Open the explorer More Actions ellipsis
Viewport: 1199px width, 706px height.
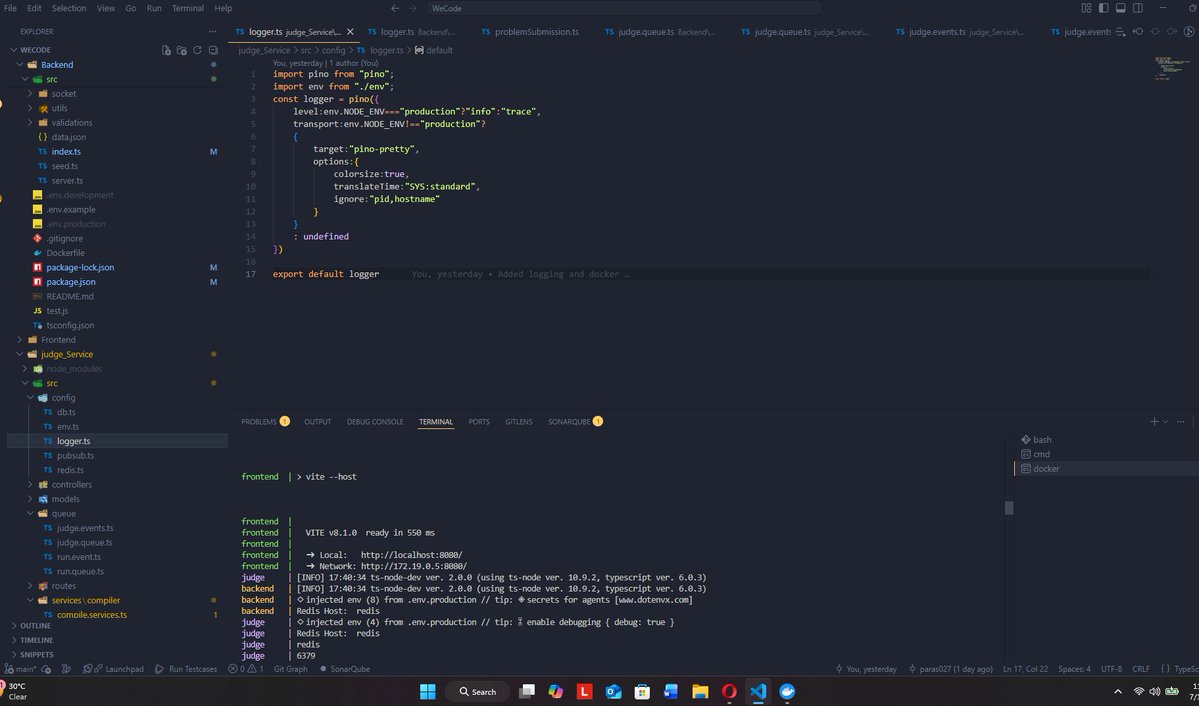(212, 31)
